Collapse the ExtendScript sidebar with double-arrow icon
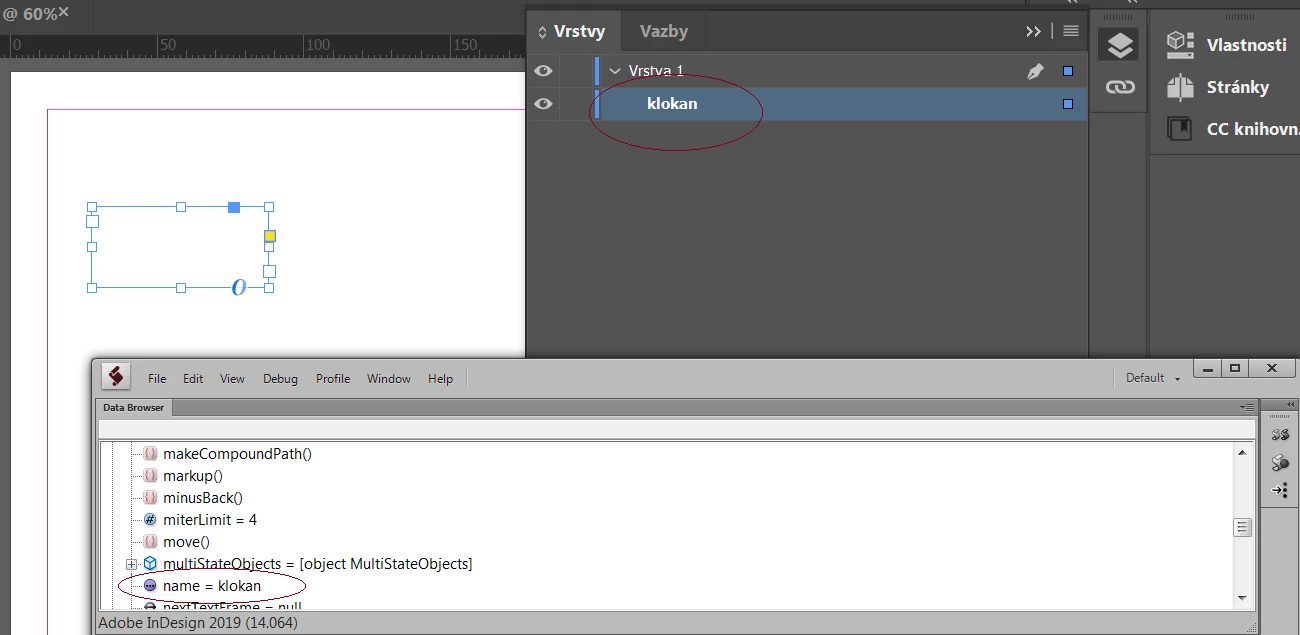Viewport: 1300px width, 635px height. click(1290, 404)
